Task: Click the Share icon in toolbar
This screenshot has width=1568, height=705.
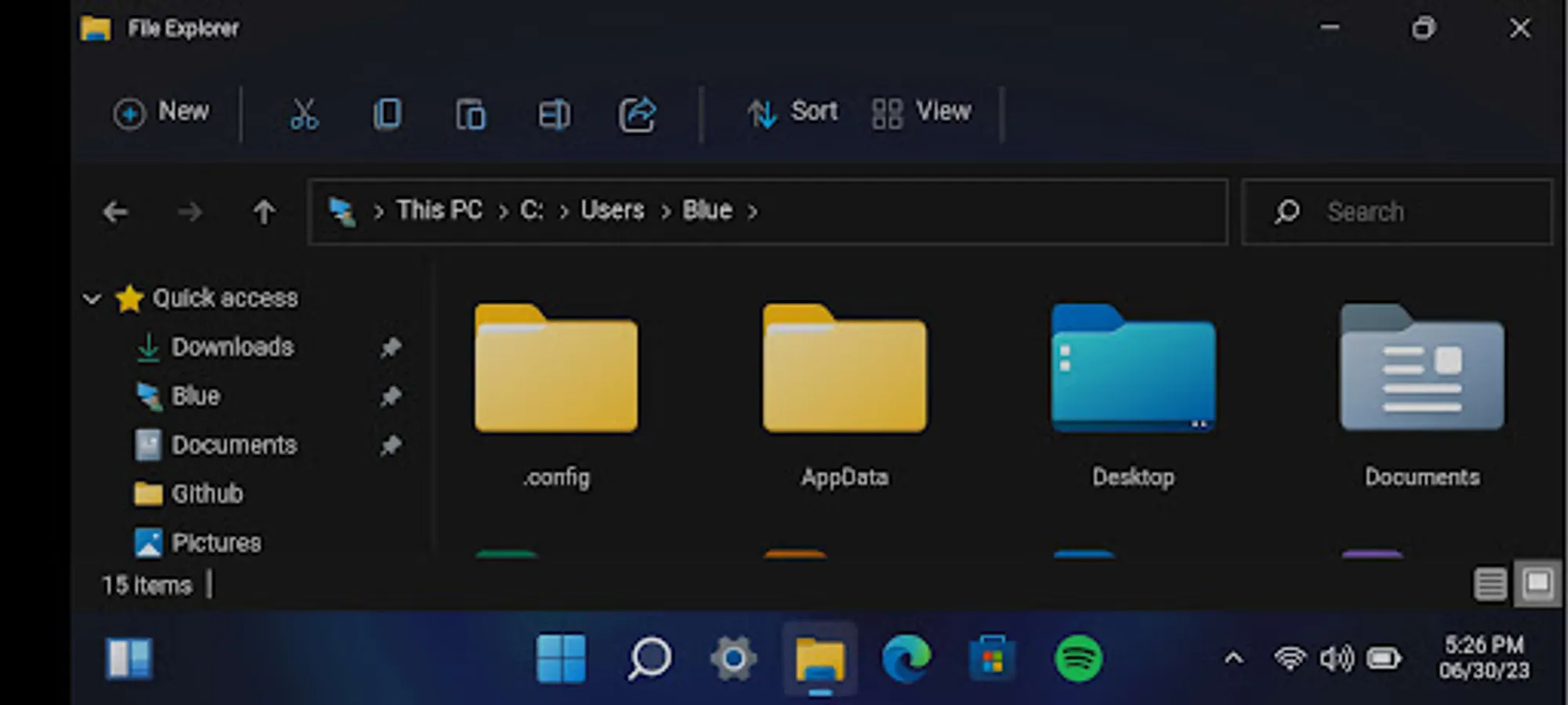Action: [637, 114]
